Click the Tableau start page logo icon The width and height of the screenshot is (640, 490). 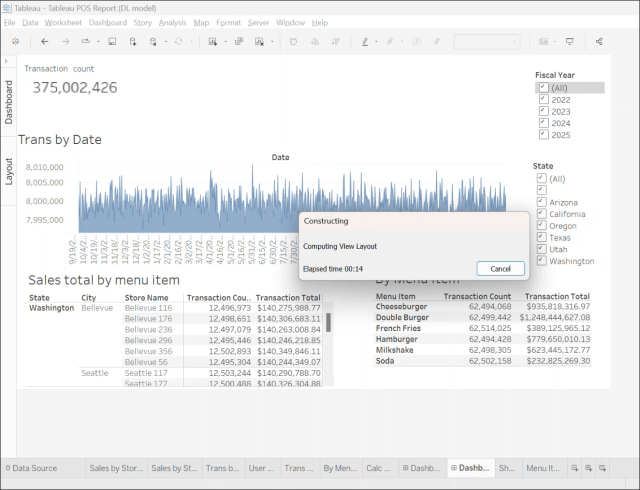tap(16, 41)
